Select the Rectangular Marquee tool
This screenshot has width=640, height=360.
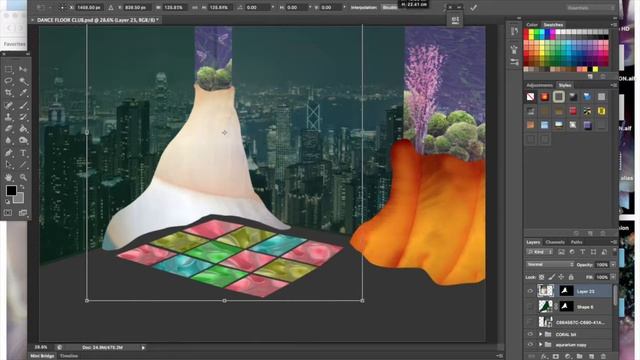tap(8, 69)
